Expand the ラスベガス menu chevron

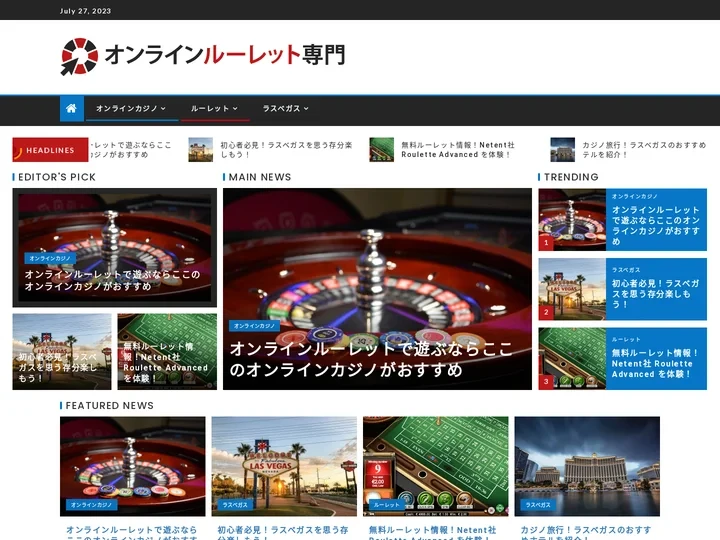pyautogui.click(x=306, y=108)
